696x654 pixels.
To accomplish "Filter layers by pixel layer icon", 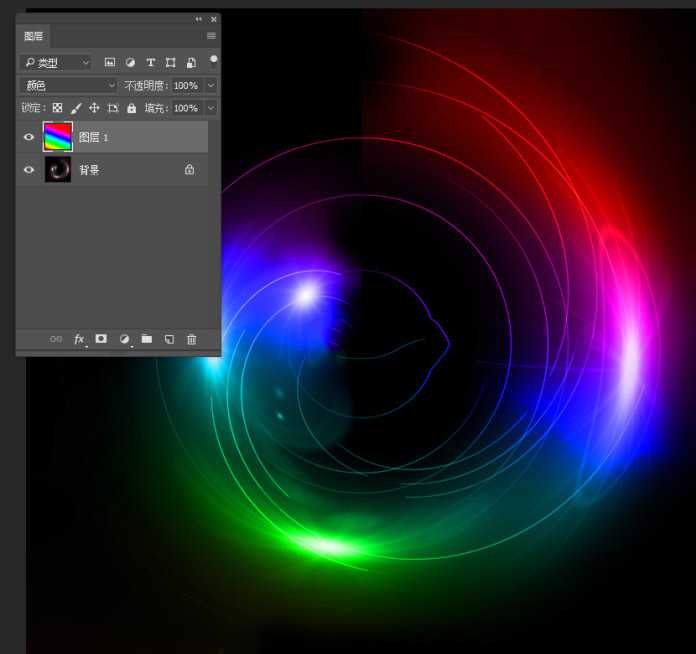I will [110, 63].
